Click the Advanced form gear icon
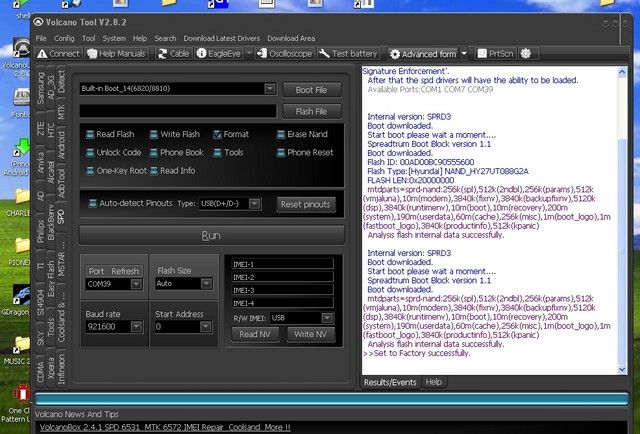The image size is (640, 434). point(395,54)
